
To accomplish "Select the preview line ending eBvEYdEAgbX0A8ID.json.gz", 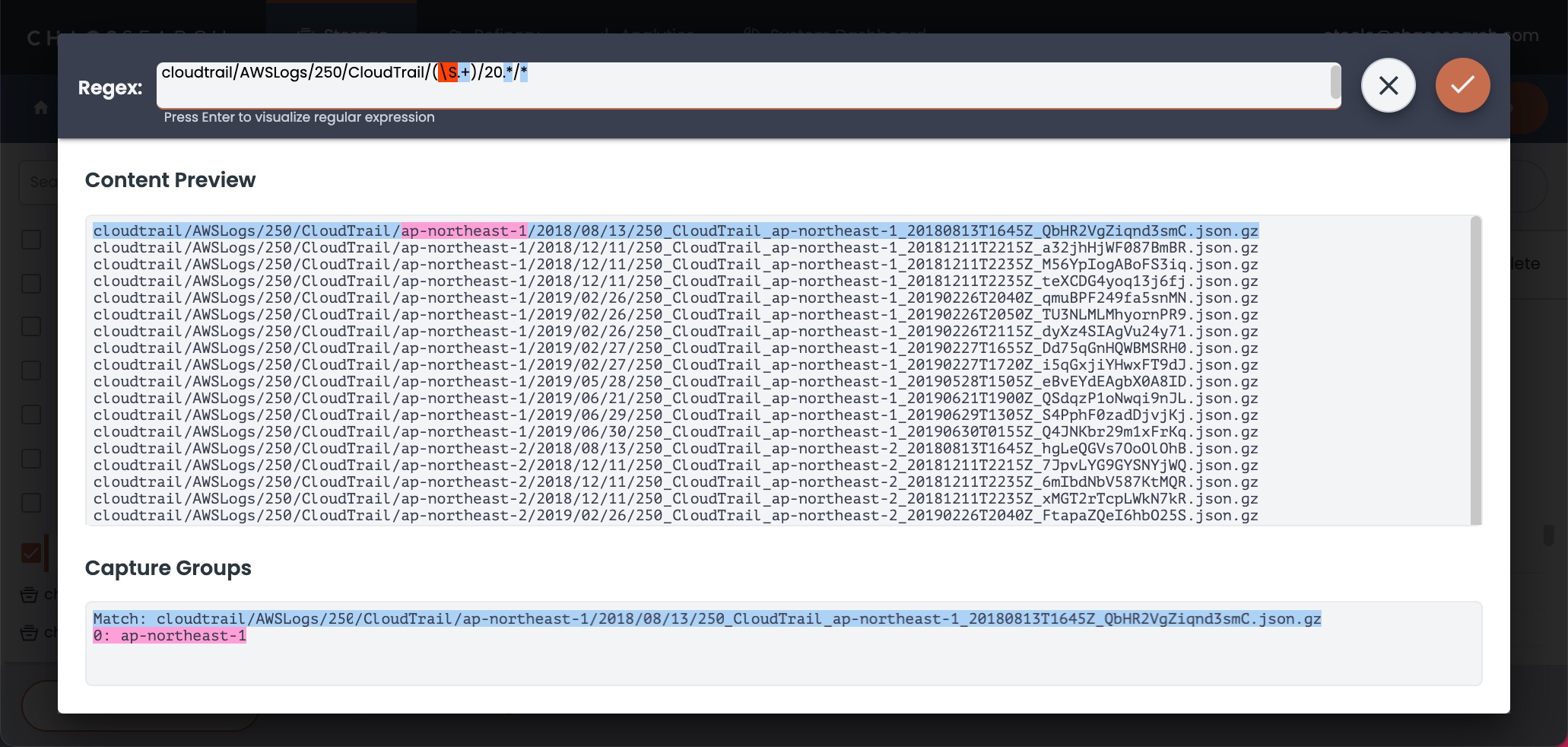I will coord(676,381).
